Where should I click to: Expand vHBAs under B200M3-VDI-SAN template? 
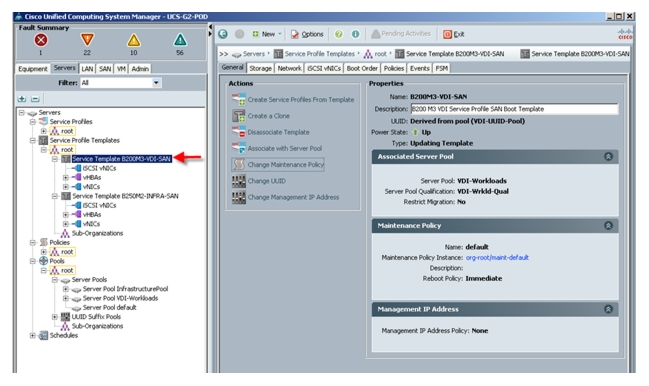pos(65,177)
